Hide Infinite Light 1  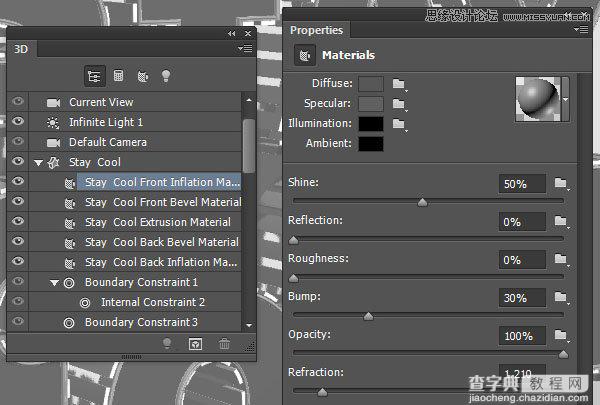click(x=18, y=121)
